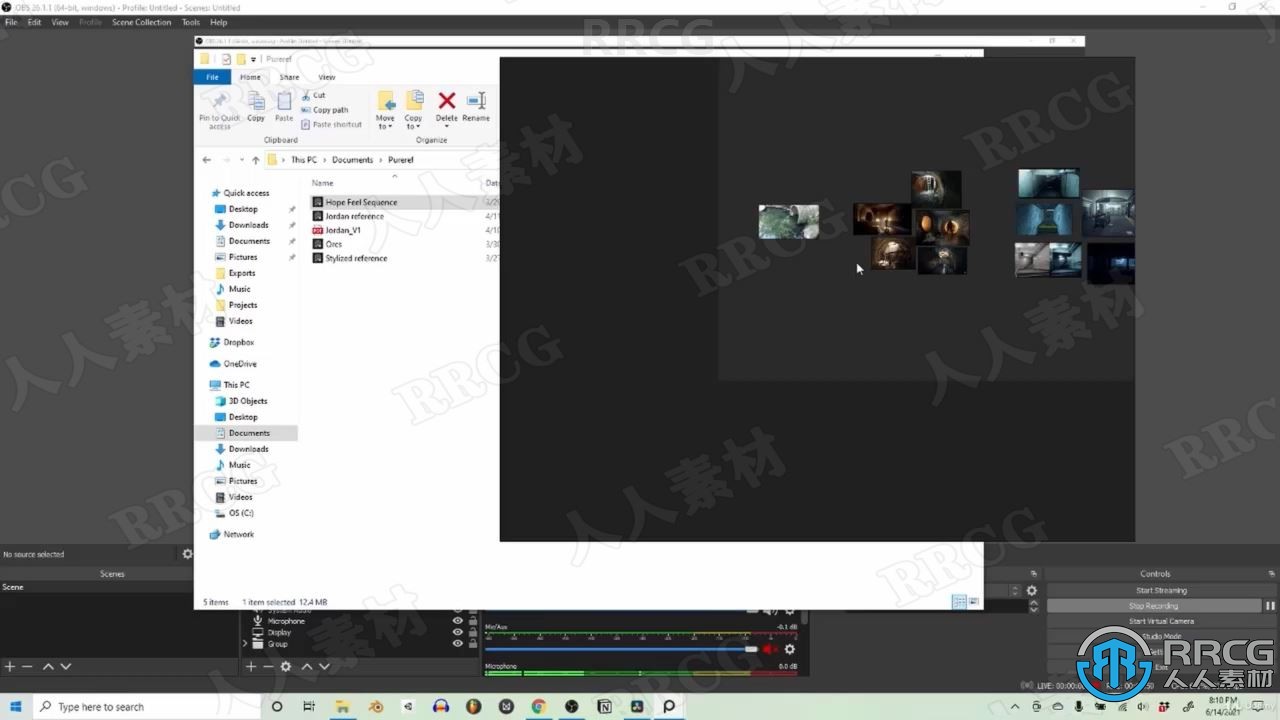1280x720 pixels.
Task: Click the Type here to search box
Action: tap(147, 706)
